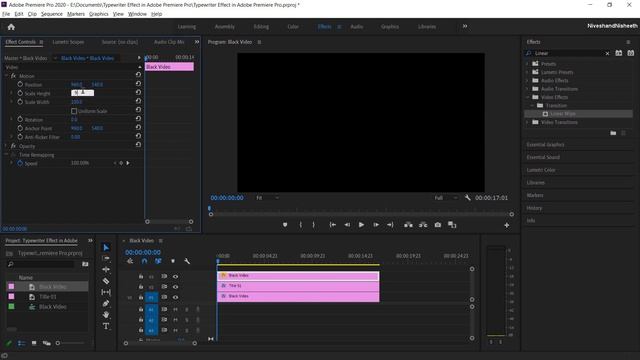Hide the top video track eye icon
This screenshot has height=360, width=640.
click(176, 276)
